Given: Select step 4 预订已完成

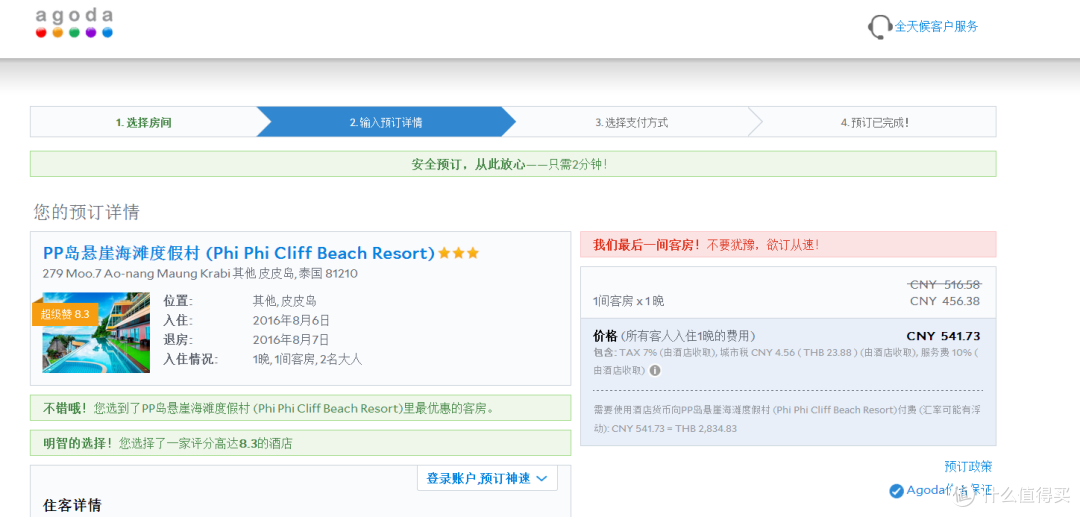Looking at the screenshot, I should click(x=874, y=123).
